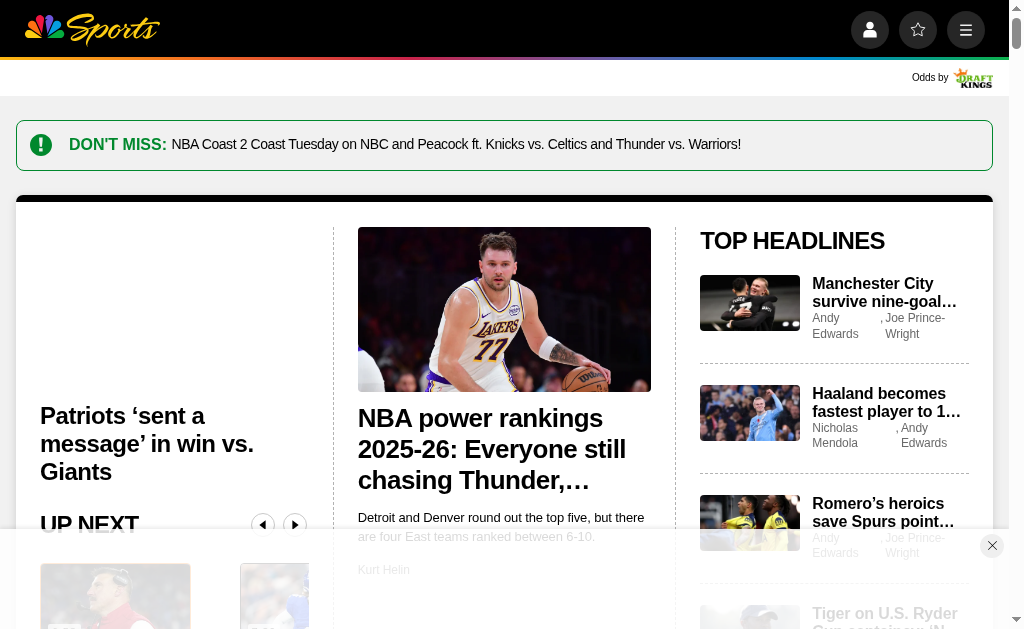Open favorites with the star icon
Viewport: 1024px width, 629px height.
tap(917, 30)
